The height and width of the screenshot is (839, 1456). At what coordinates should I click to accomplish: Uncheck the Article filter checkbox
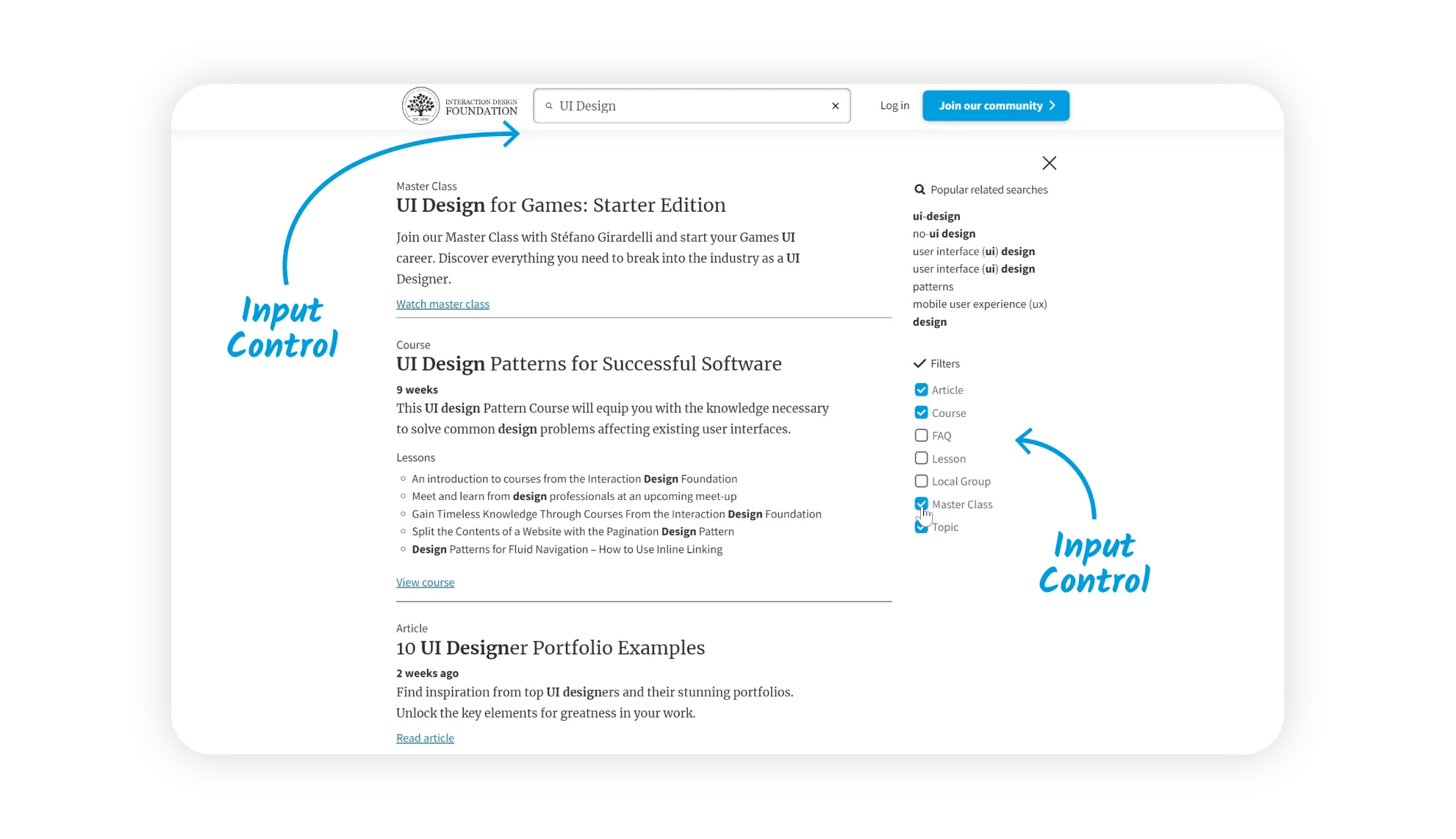click(921, 390)
